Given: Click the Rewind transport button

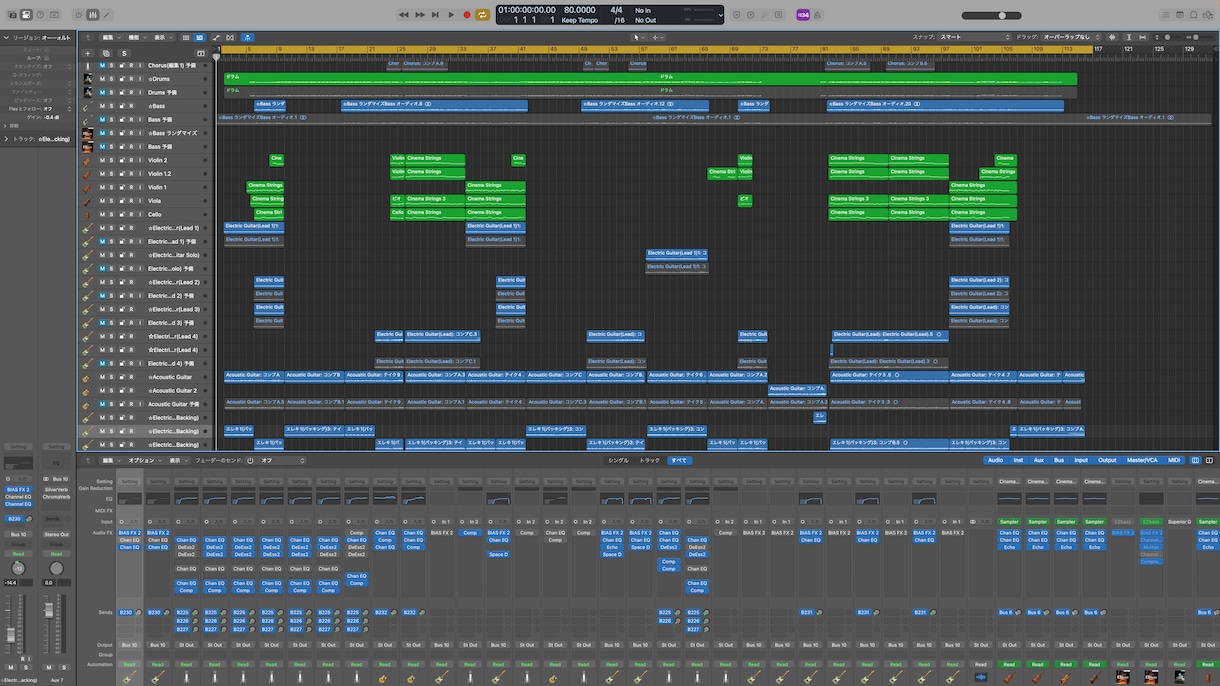Looking at the screenshot, I should tap(403, 15).
